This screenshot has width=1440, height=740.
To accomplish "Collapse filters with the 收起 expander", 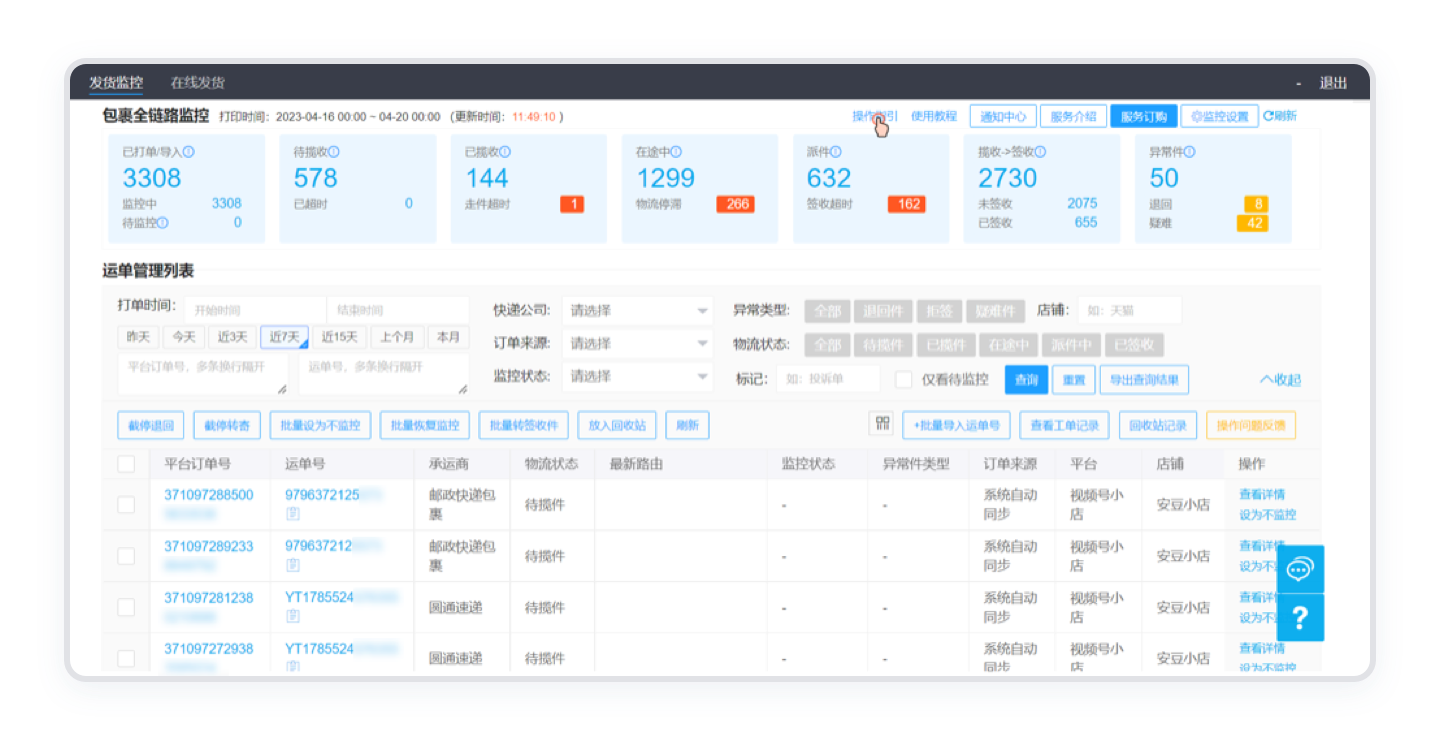I will (1280, 380).
